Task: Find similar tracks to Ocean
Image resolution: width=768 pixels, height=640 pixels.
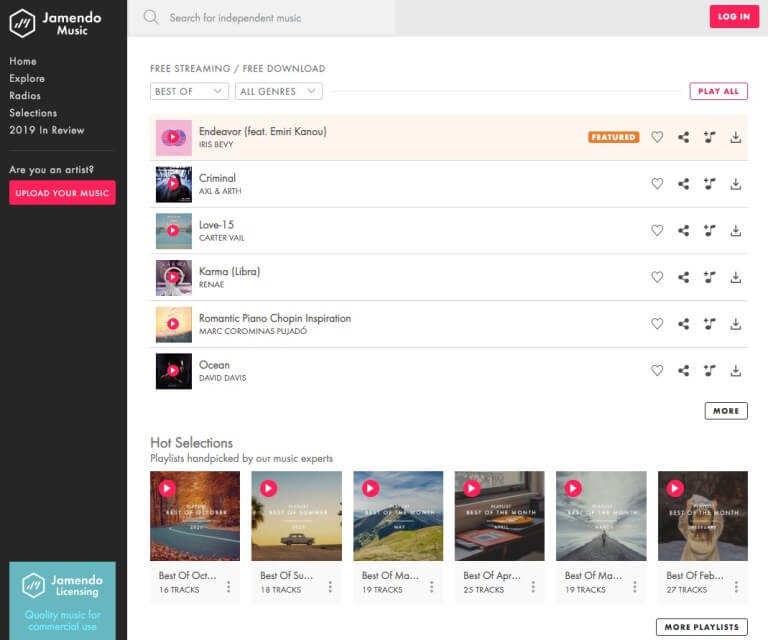Action: [709, 370]
